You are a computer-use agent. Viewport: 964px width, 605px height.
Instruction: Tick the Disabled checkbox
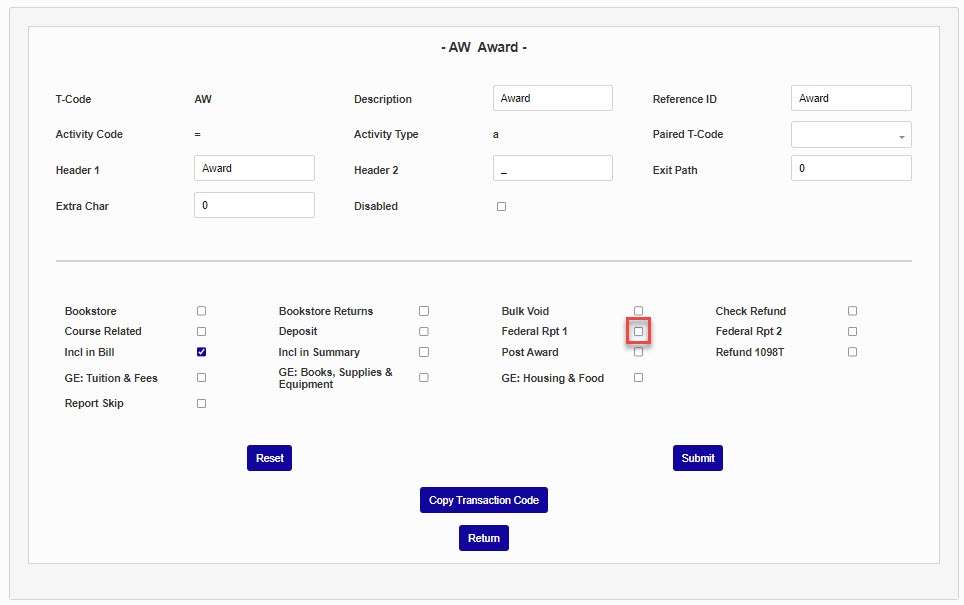click(x=501, y=207)
